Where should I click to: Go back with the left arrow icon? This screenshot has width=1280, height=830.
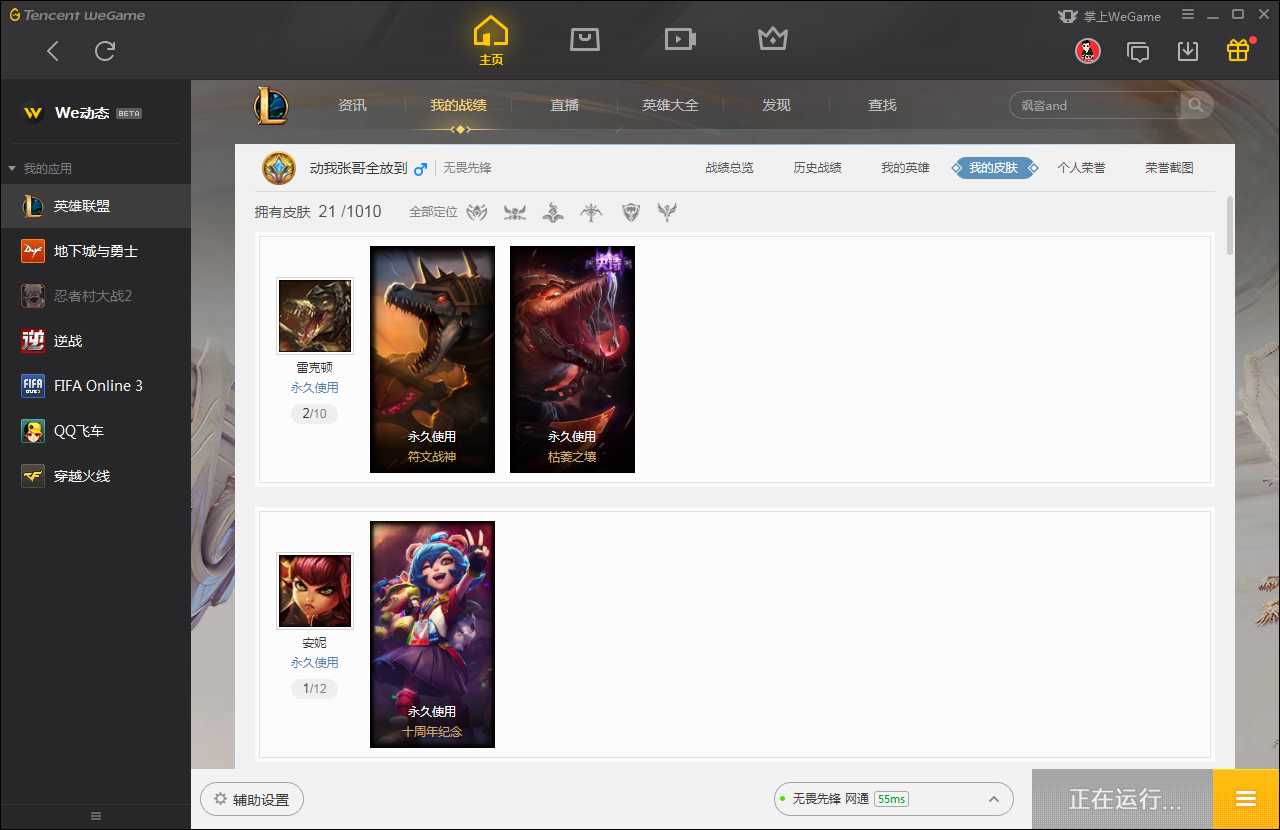click(x=53, y=51)
